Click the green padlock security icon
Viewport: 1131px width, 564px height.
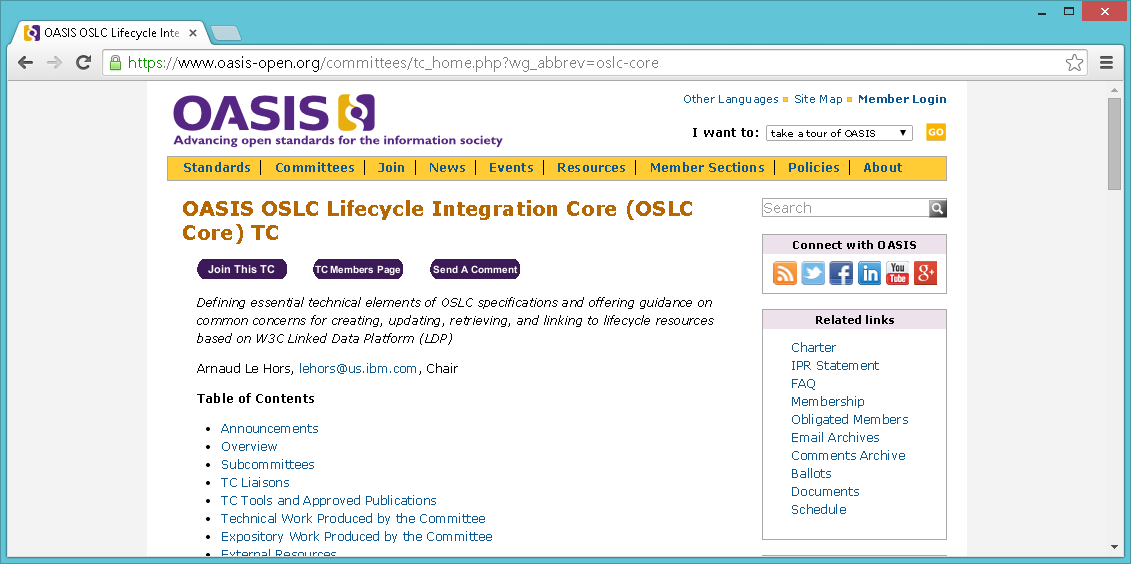(x=115, y=63)
